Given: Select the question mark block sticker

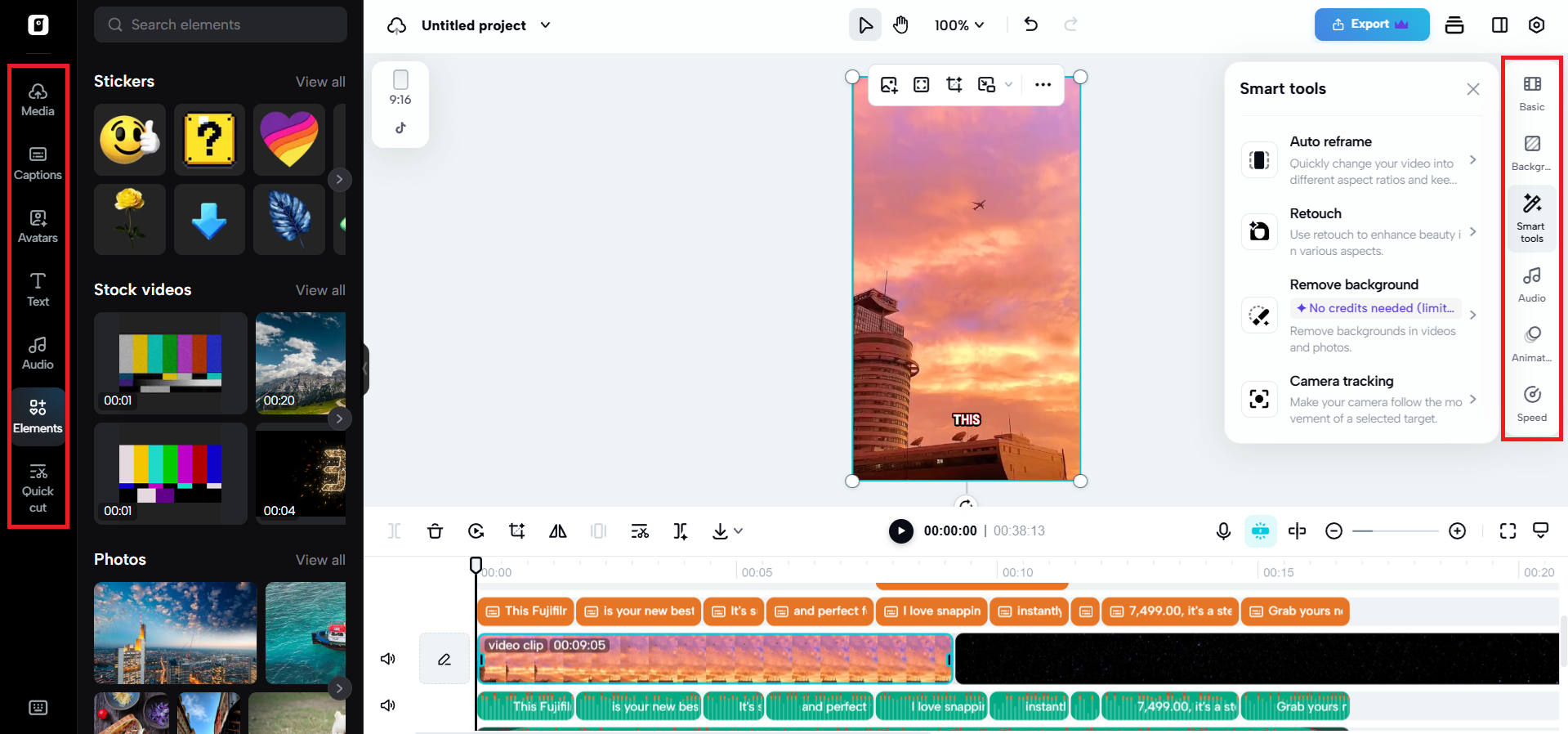Looking at the screenshot, I should (209, 140).
